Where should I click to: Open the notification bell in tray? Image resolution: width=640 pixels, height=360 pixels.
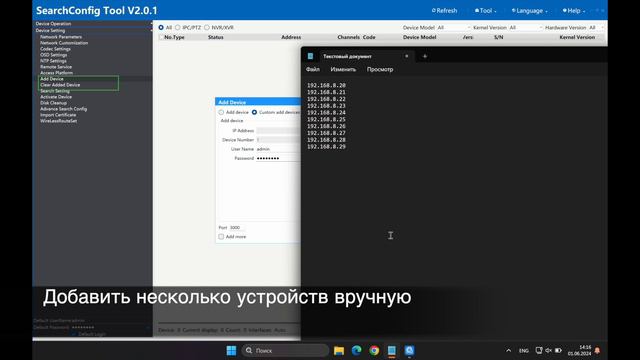click(598, 351)
